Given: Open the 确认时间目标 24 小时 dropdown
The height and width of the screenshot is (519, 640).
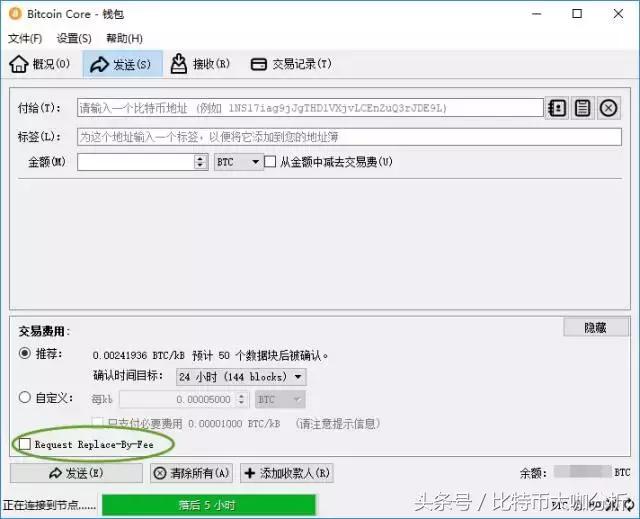Looking at the screenshot, I should click(241, 377).
